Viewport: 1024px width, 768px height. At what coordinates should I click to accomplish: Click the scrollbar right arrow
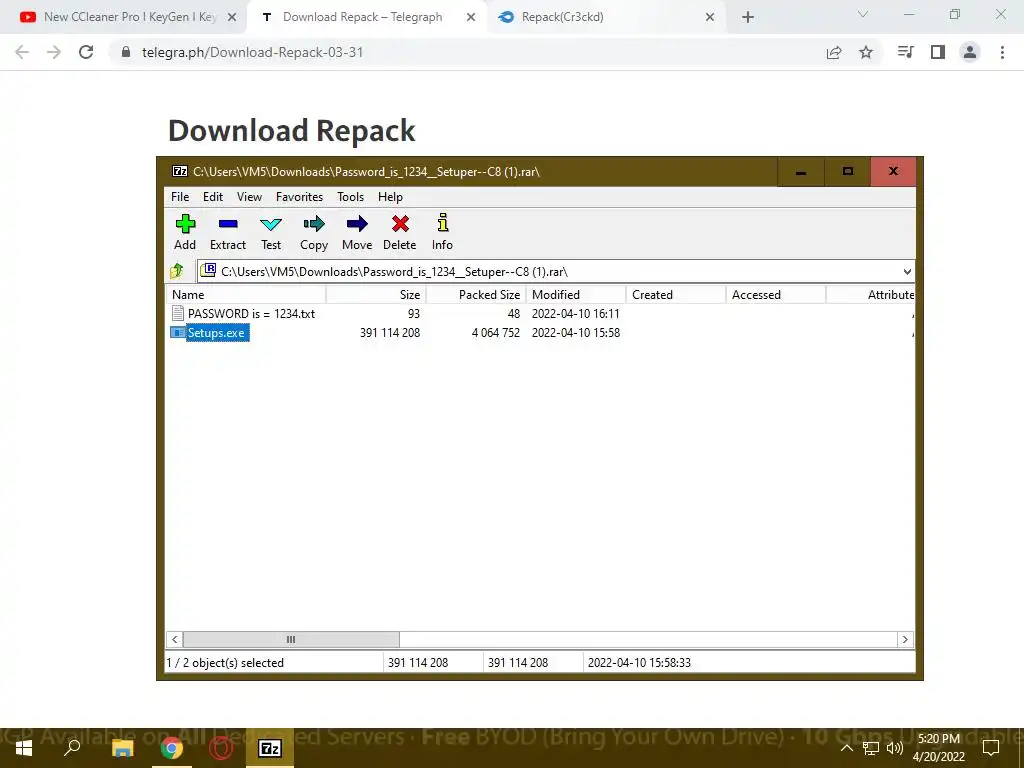pos(905,639)
